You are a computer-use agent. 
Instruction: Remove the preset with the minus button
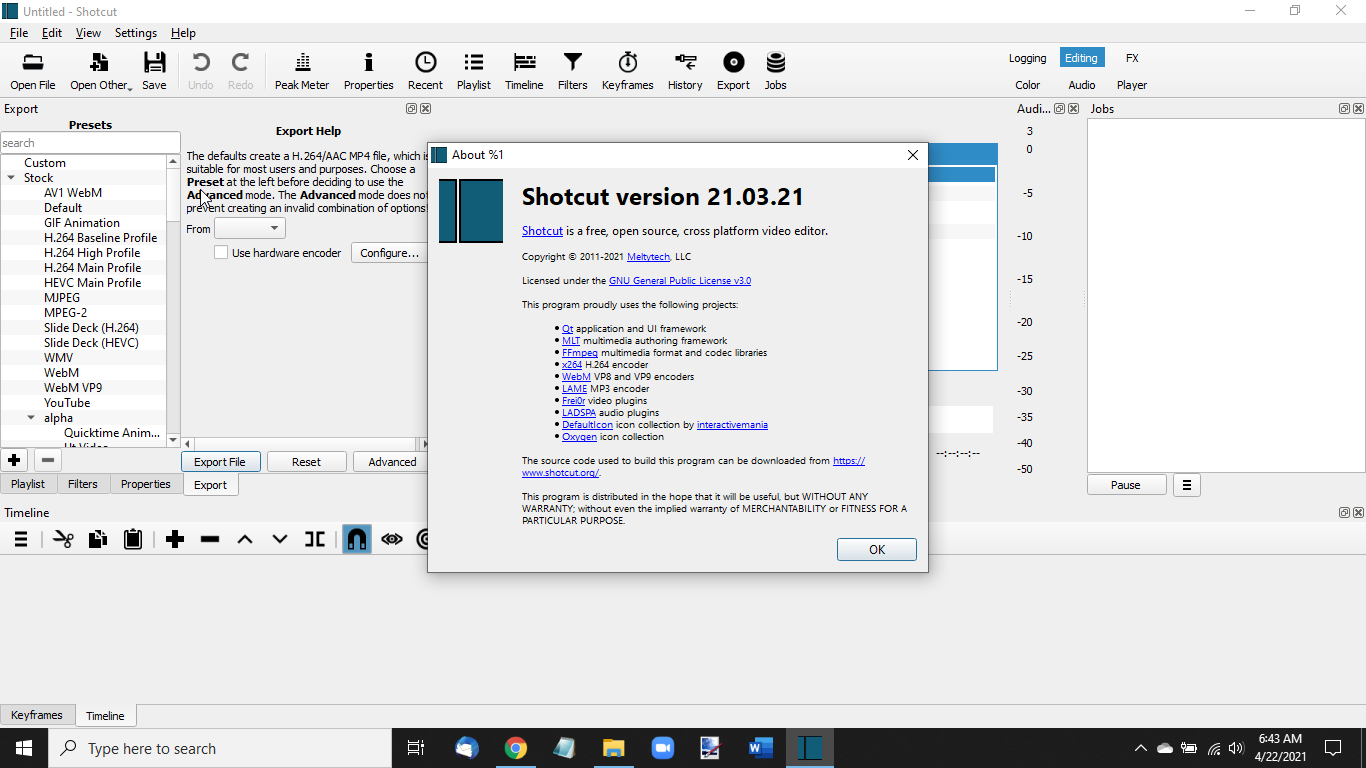click(x=47, y=461)
